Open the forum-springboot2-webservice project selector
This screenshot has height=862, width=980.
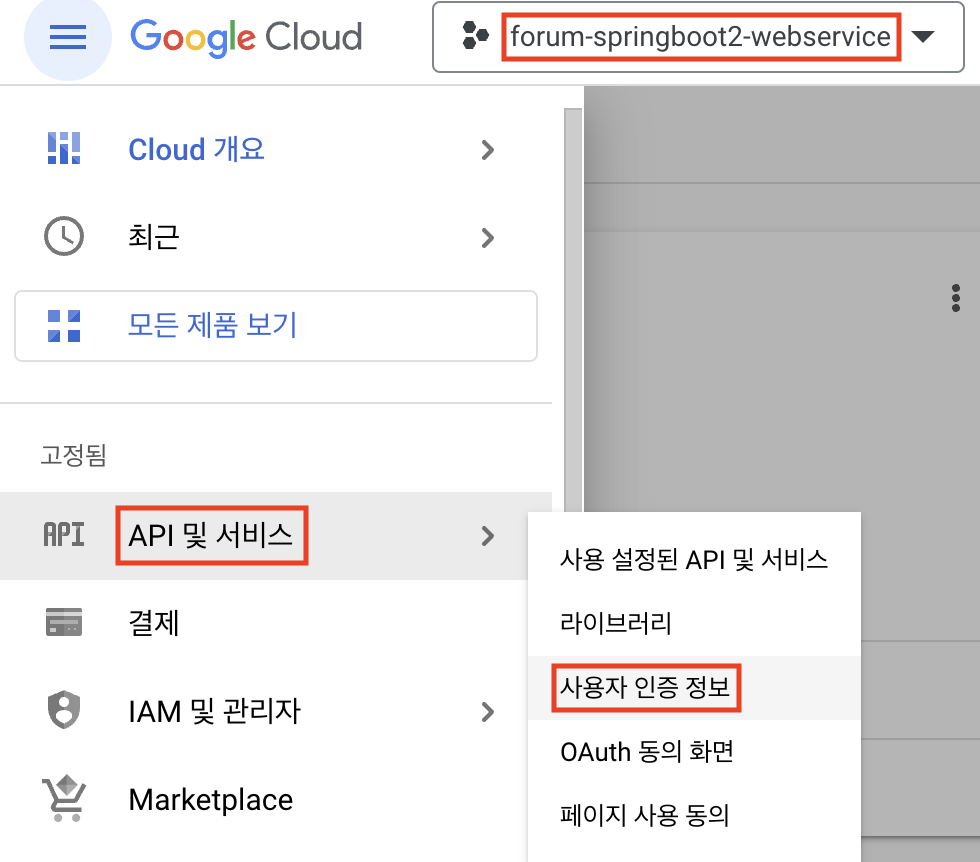pyautogui.click(x=698, y=37)
